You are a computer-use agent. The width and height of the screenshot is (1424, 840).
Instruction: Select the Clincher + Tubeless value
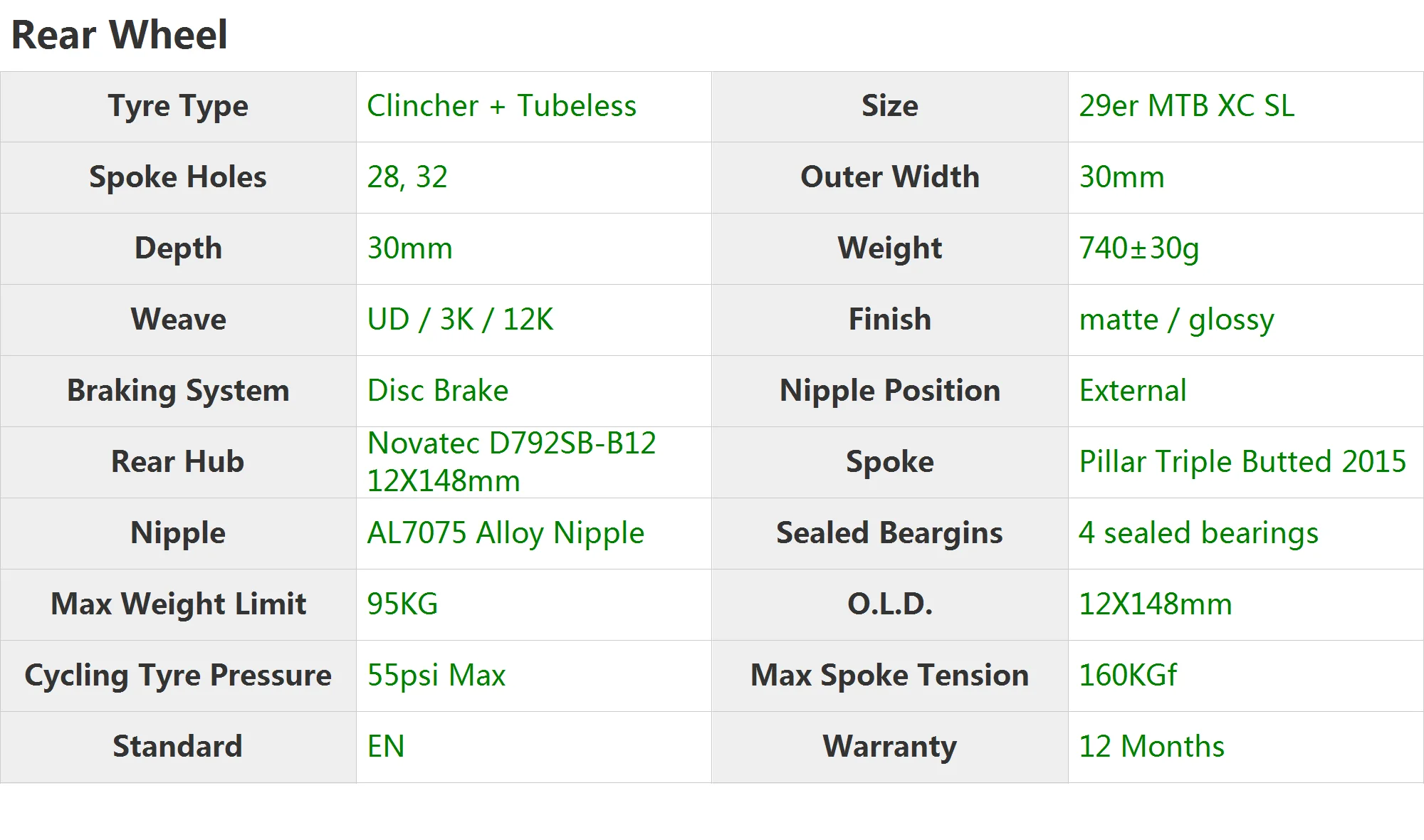pyautogui.click(x=501, y=106)
